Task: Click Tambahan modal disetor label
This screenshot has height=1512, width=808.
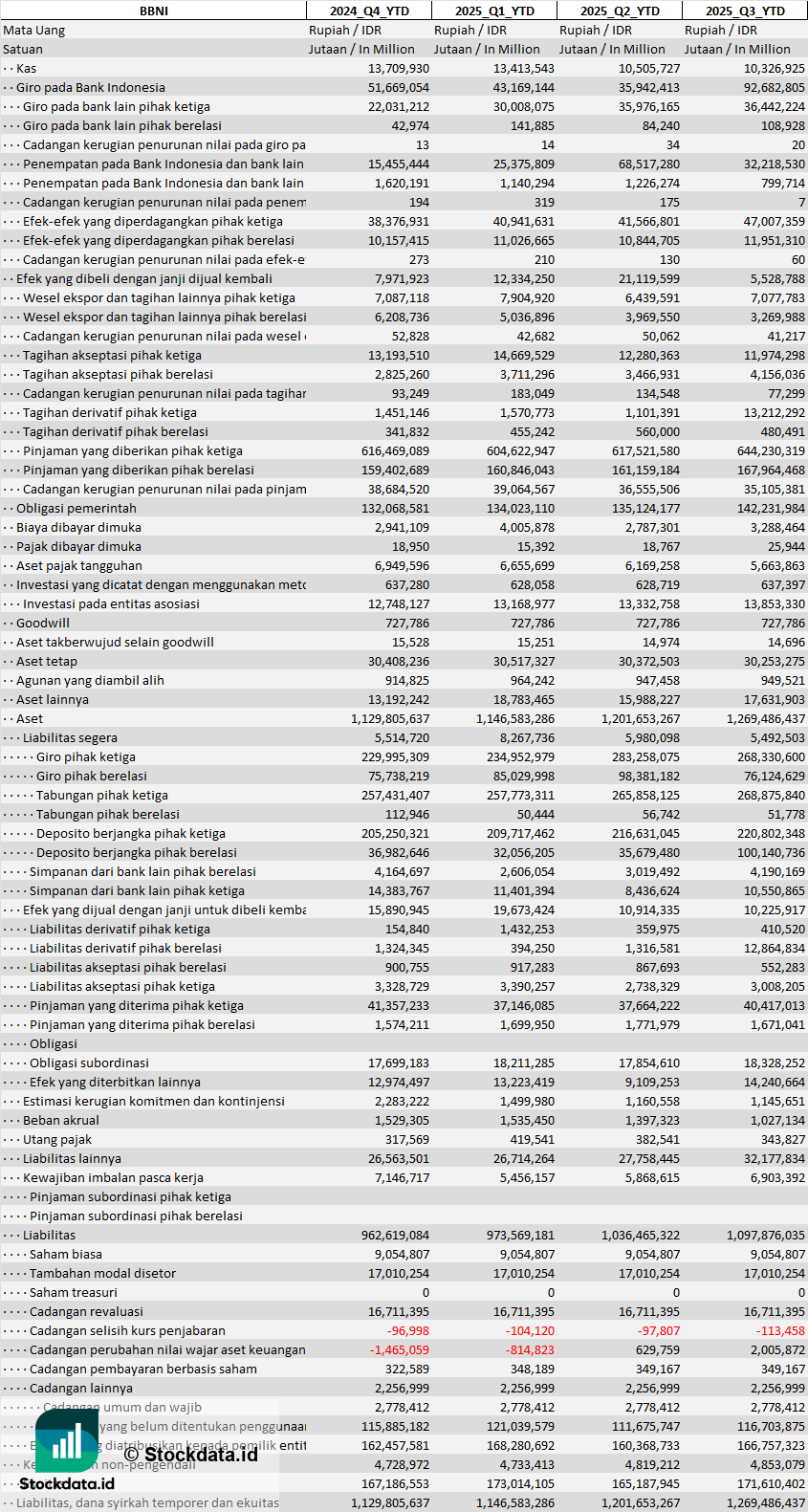Action: pos(102,1273)
